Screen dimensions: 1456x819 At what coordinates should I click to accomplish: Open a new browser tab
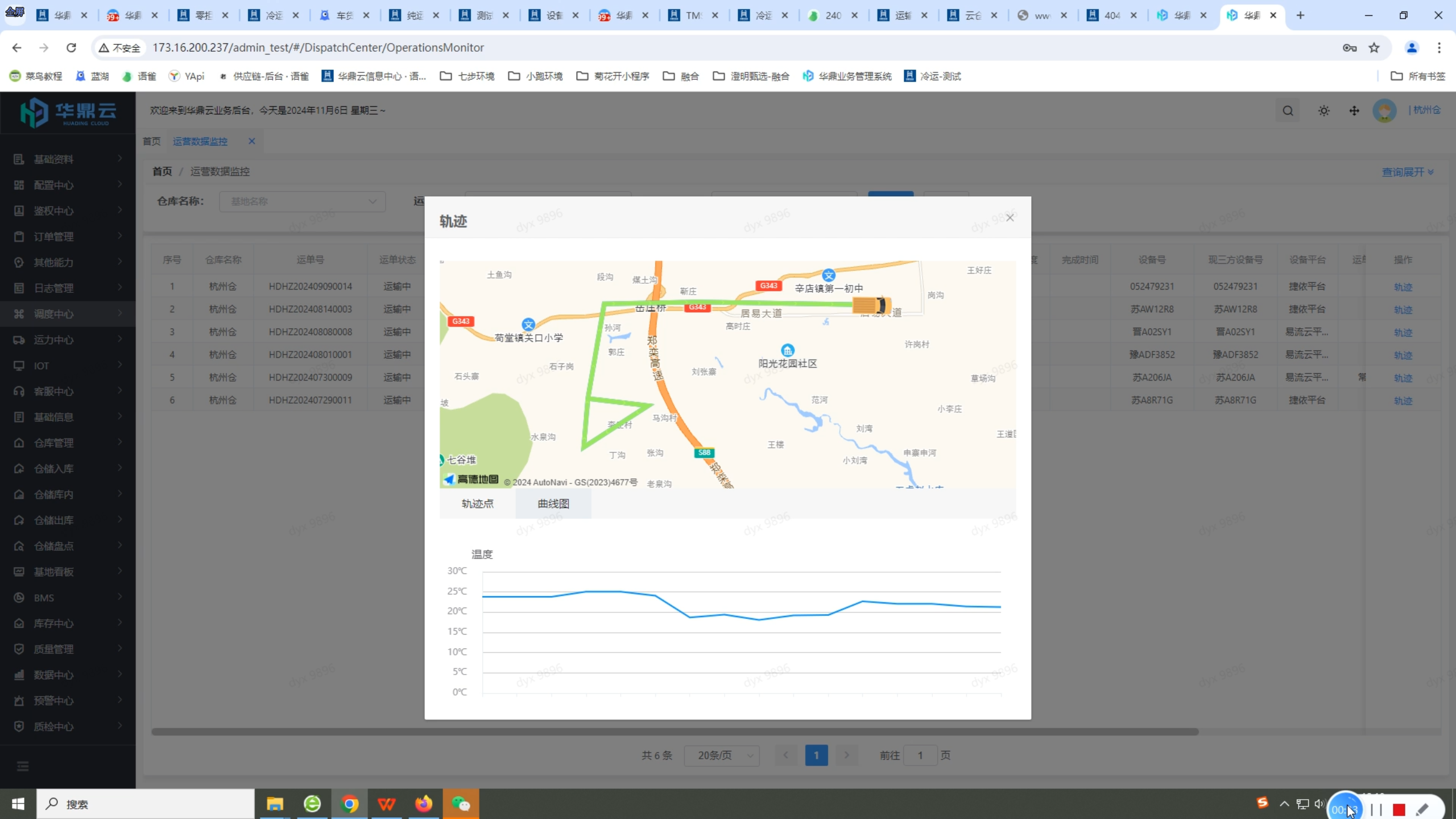1300,15
